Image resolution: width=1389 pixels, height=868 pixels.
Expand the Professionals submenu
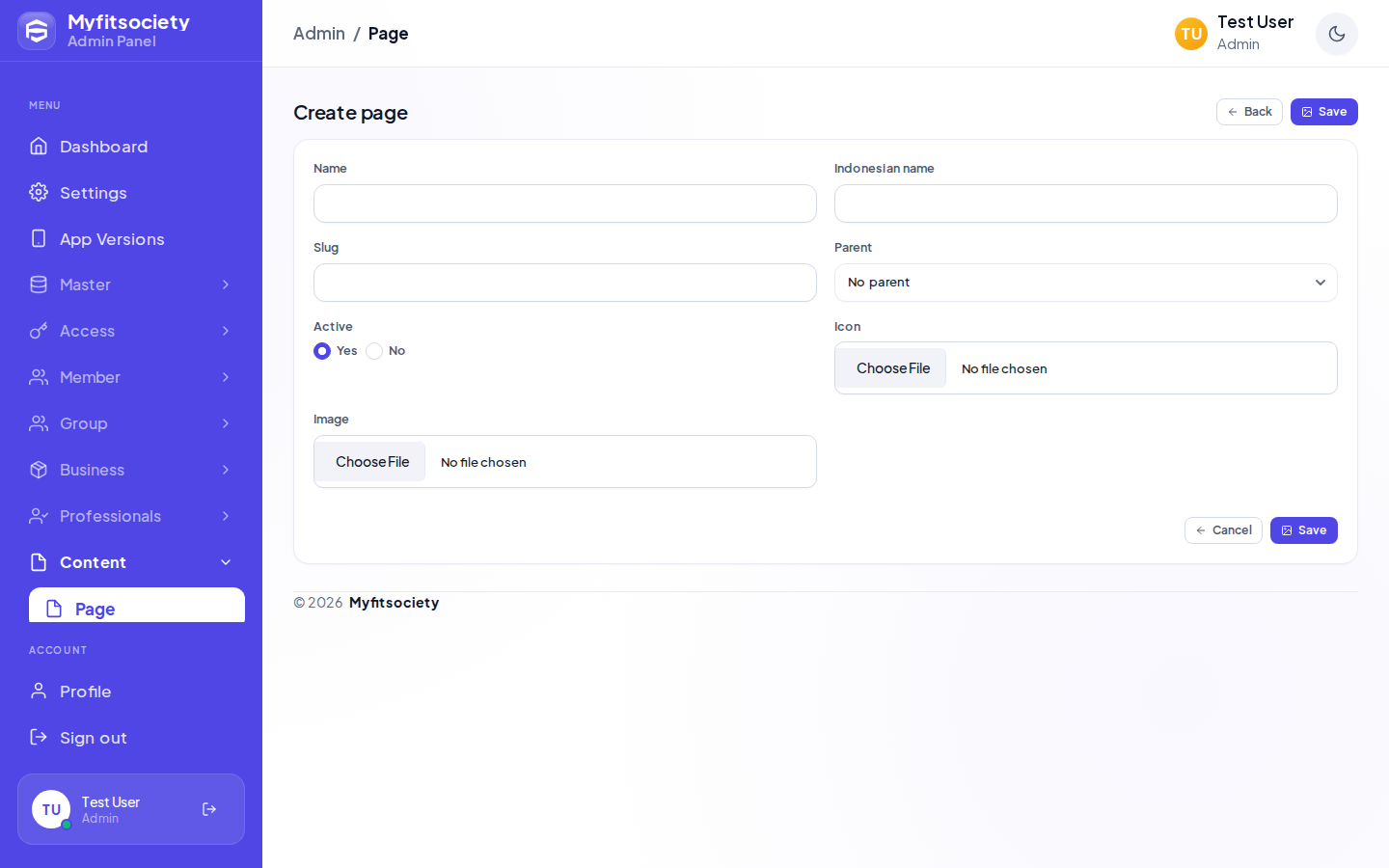[131, 516]
